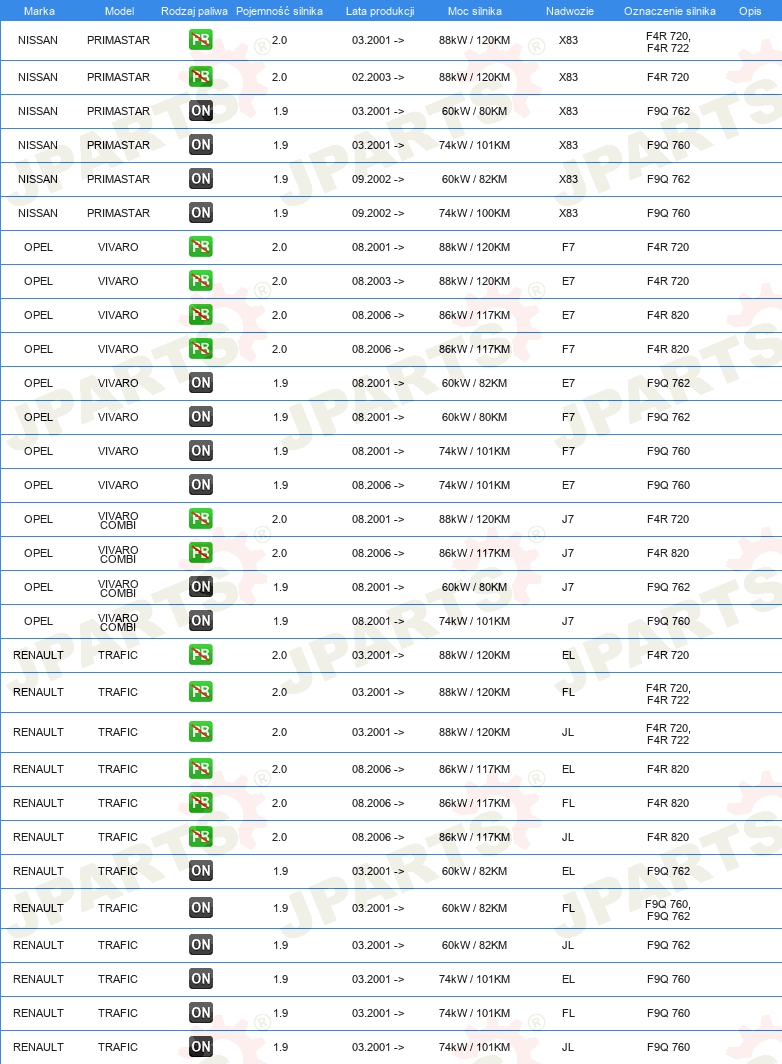The image size is (782, 1064).
Task: Select 09.2002 -> date in Nissan 60kW / 82KM row
Action: [377, 179]
